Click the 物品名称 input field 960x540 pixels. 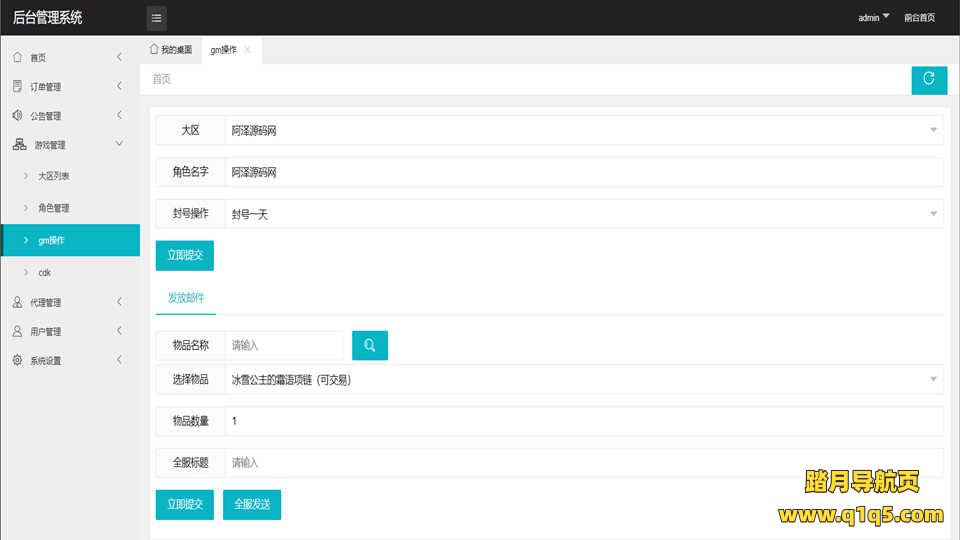coord(284,345)
